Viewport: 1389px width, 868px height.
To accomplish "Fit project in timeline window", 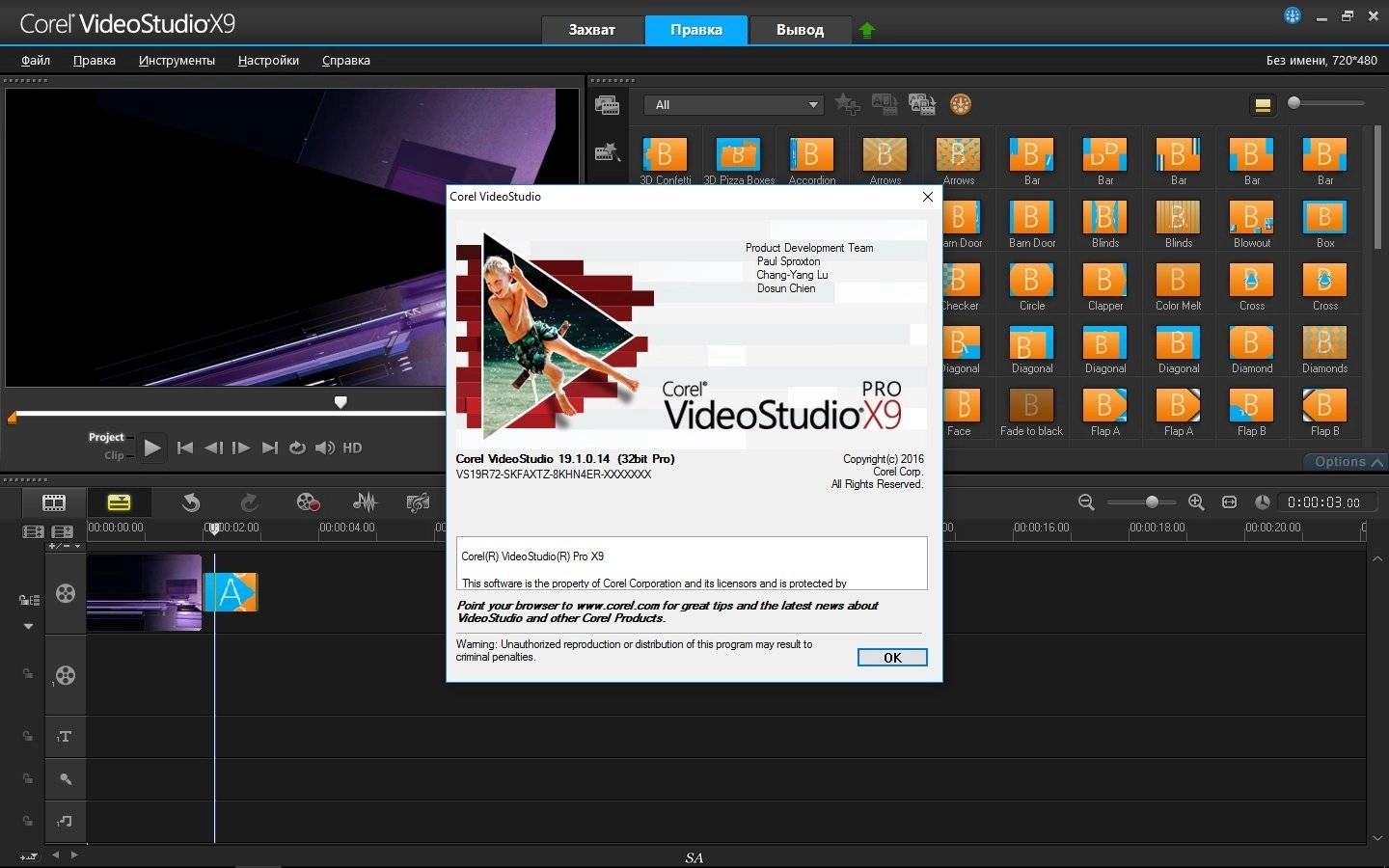I will click(x=1229, y=502).
